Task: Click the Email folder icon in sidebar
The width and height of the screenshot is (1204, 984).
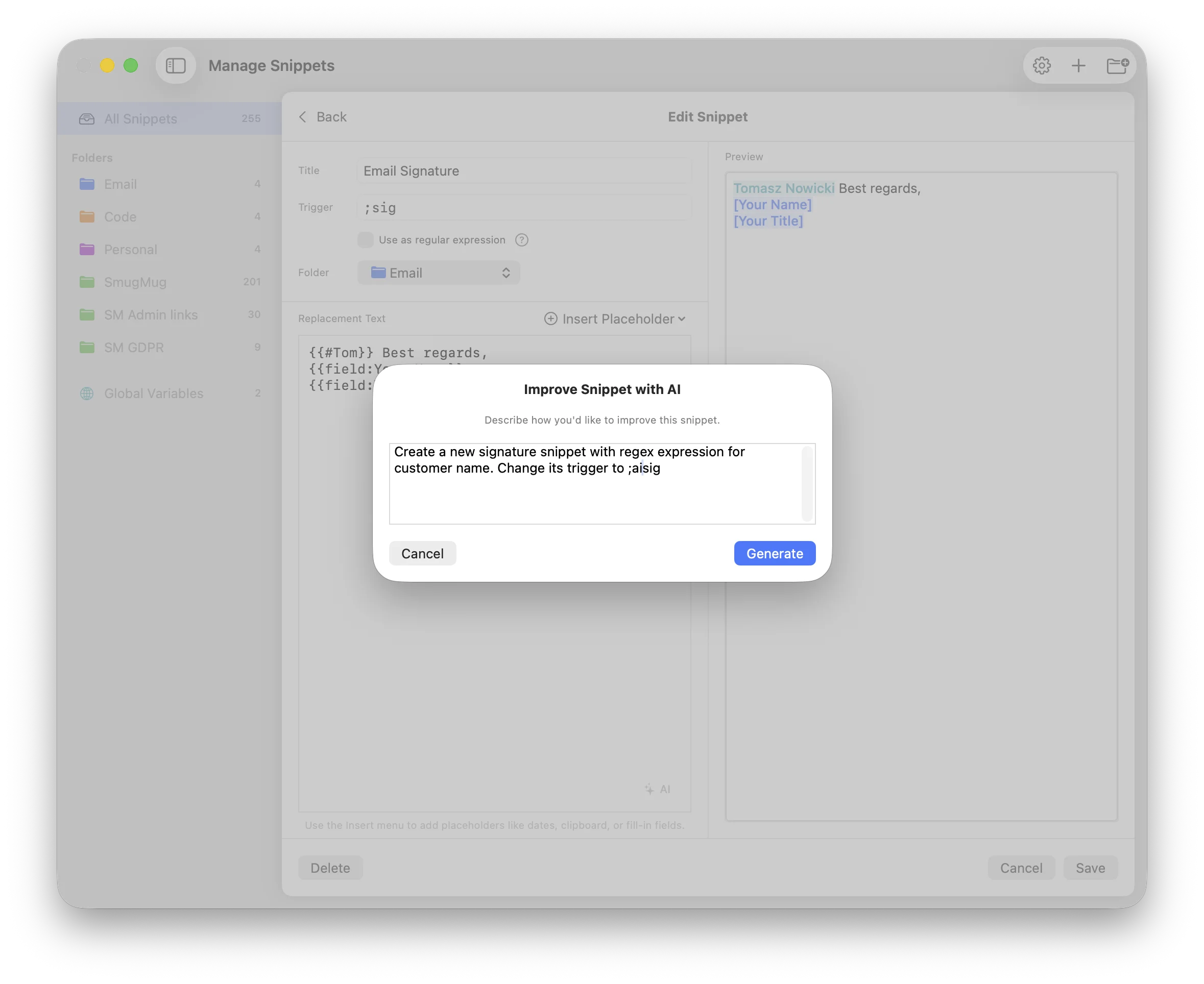Action: pyautogui.click(x=87, y=184)
